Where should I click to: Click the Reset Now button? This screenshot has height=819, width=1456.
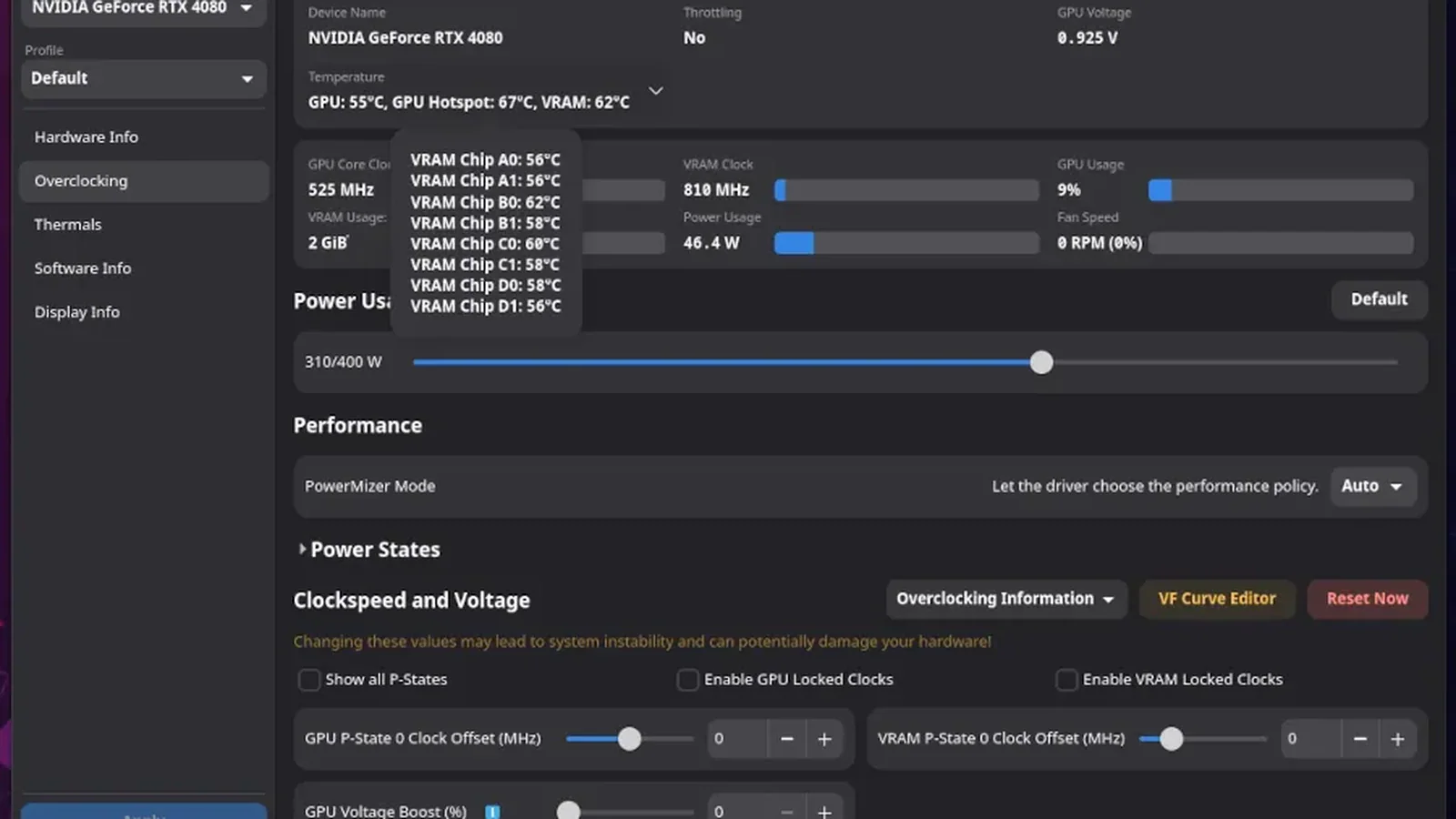pos(1367,599)
